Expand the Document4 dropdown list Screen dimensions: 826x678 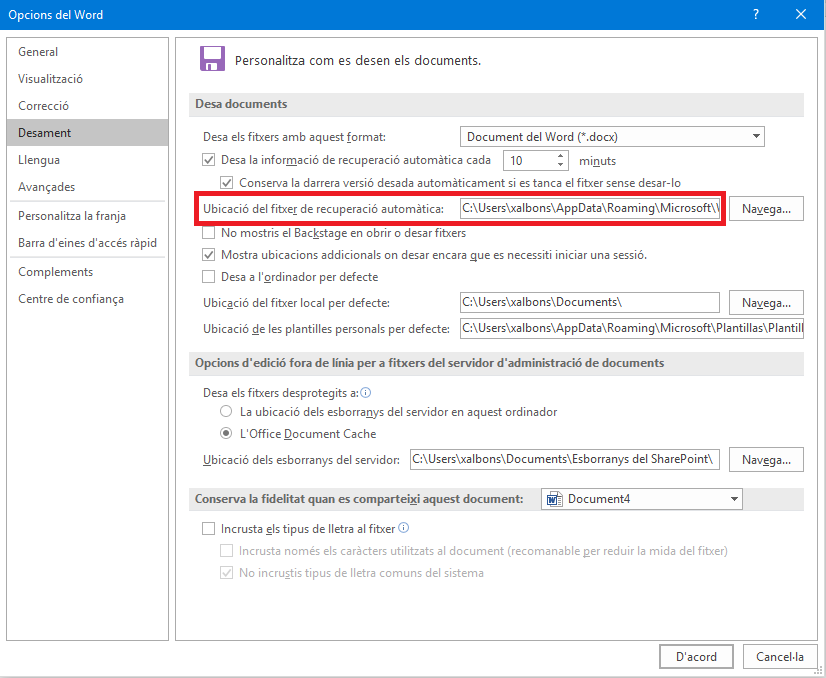[x=734, y=499]
